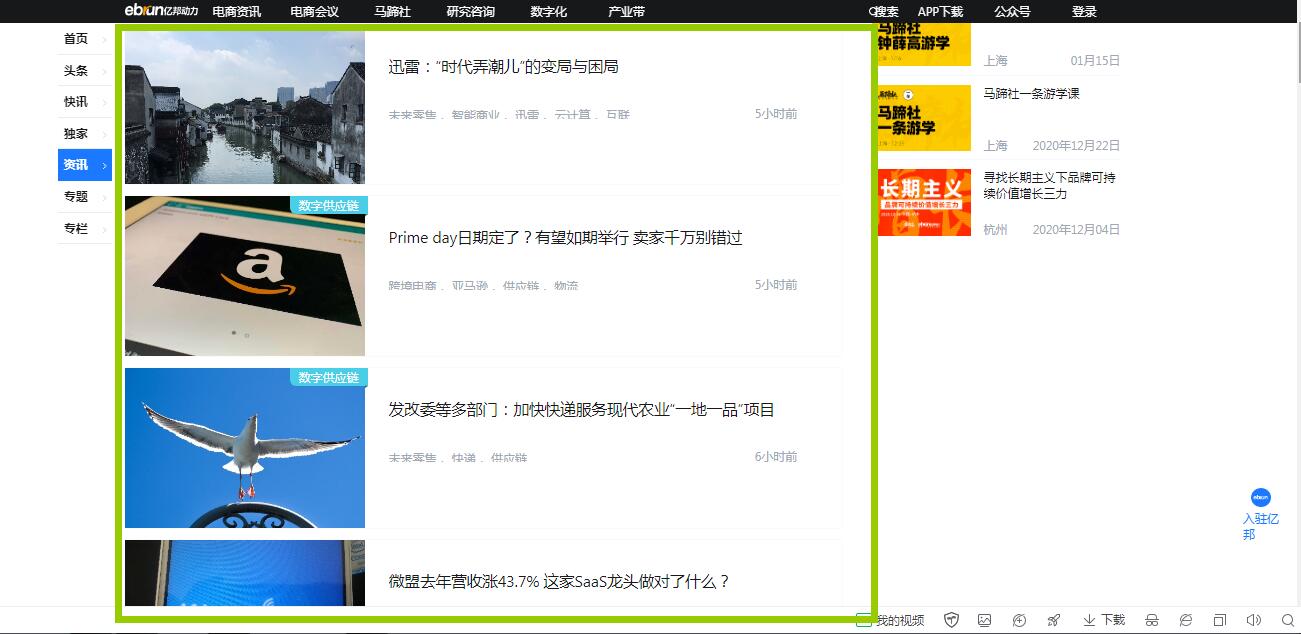Open the Amazon logo thumbnail image
1301x634 pixels.
click(x=245, y=276)
